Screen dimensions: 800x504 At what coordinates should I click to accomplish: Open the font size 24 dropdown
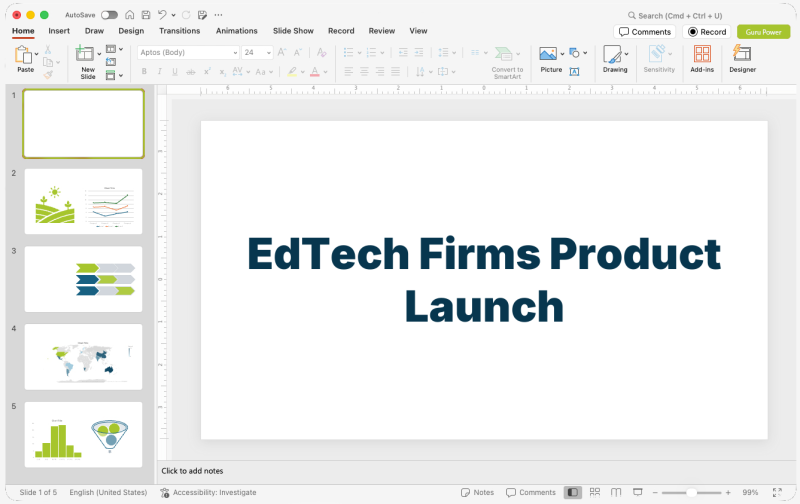tap(269, 53)
